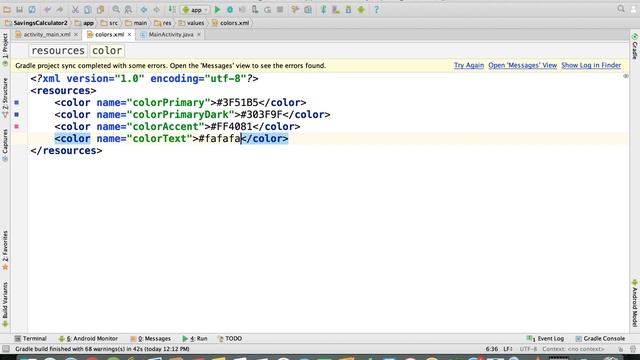640x360 pixels.
Task: Click the search everywhere magnifier icon
Action: (x=621, y=9)
